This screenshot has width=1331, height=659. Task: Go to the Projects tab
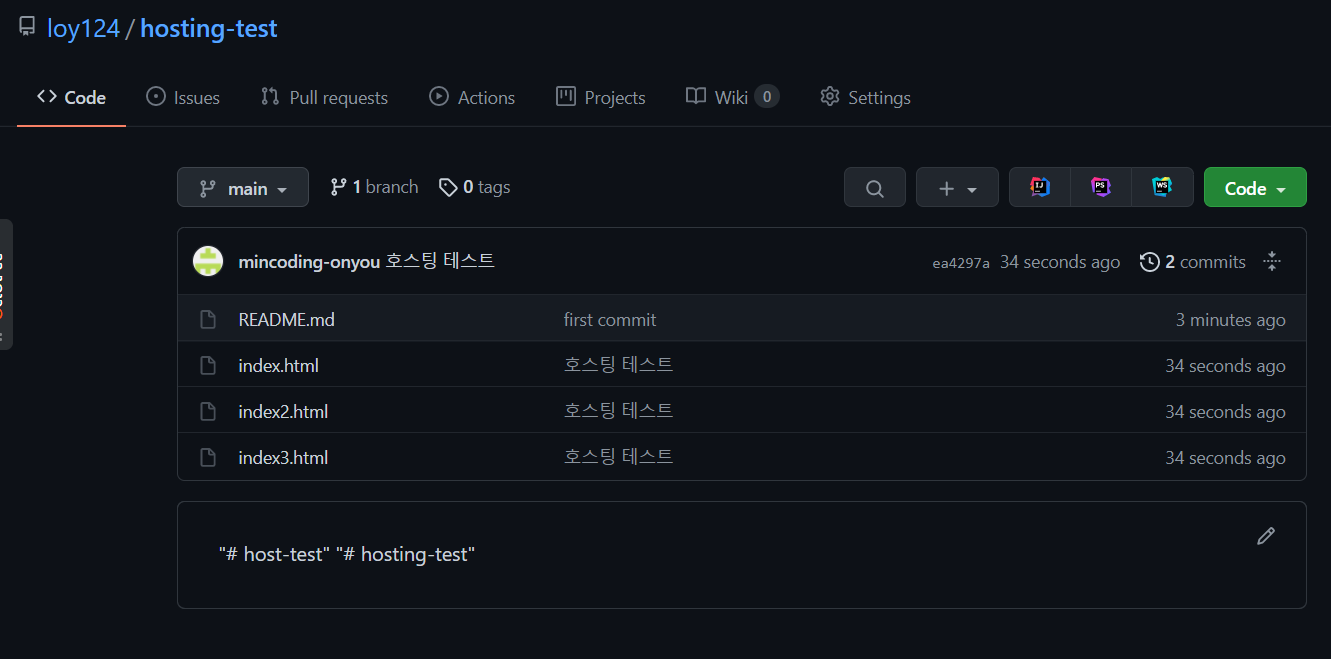[x=601, y=97]
